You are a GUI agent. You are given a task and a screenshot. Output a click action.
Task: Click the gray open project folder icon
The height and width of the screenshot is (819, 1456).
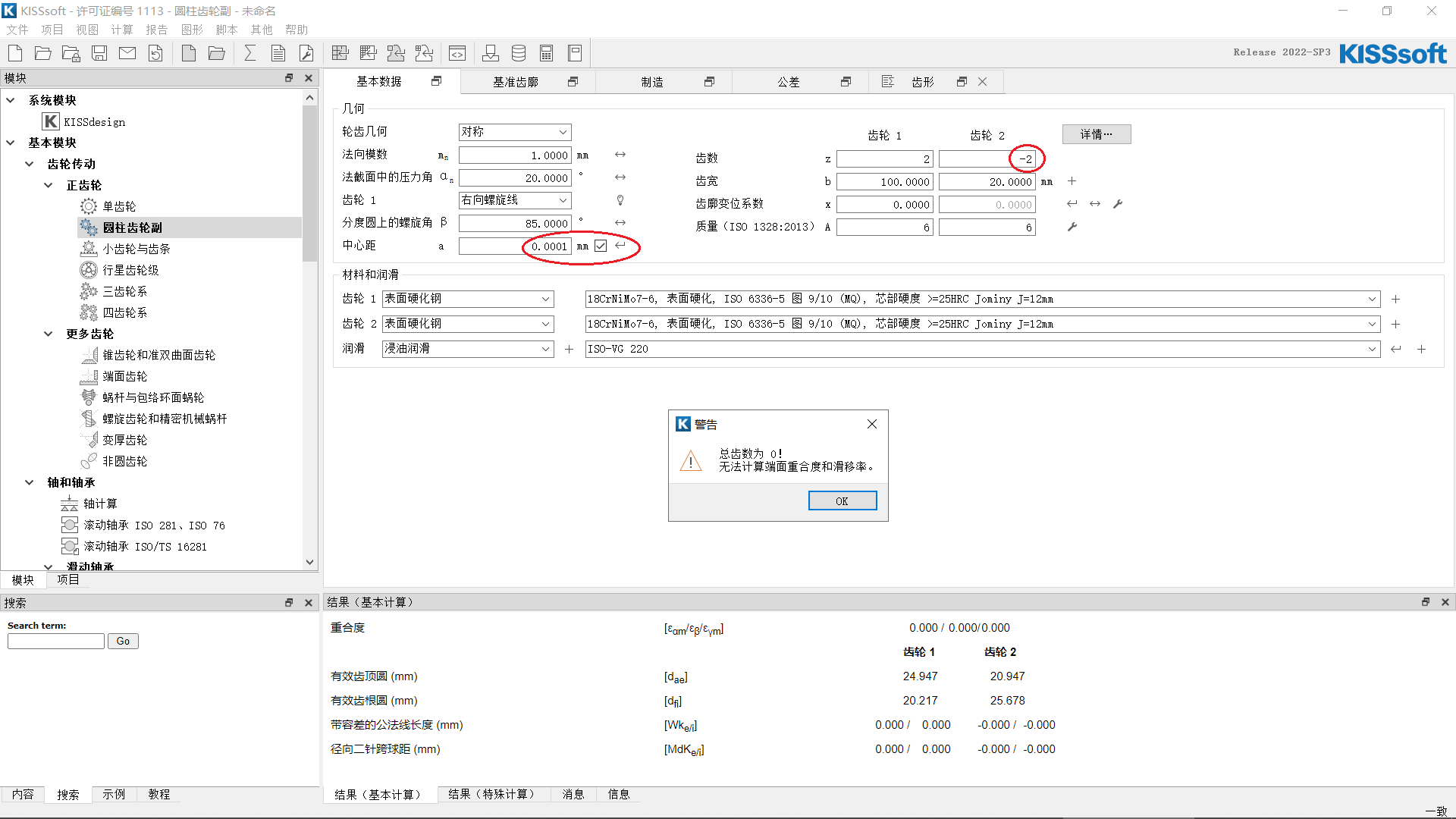tap(217, 53)
